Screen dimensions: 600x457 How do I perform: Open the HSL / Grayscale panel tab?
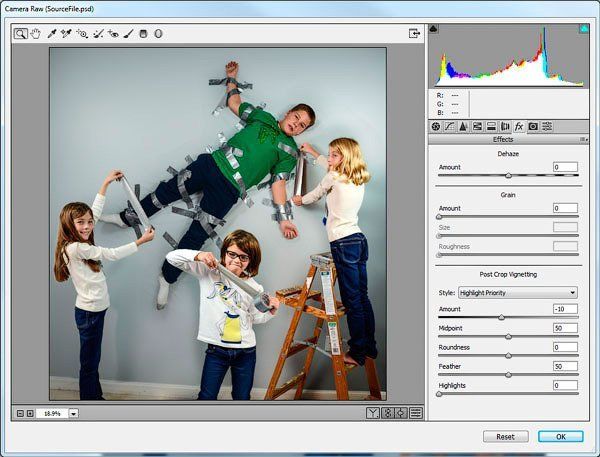(x=477, y=126)
